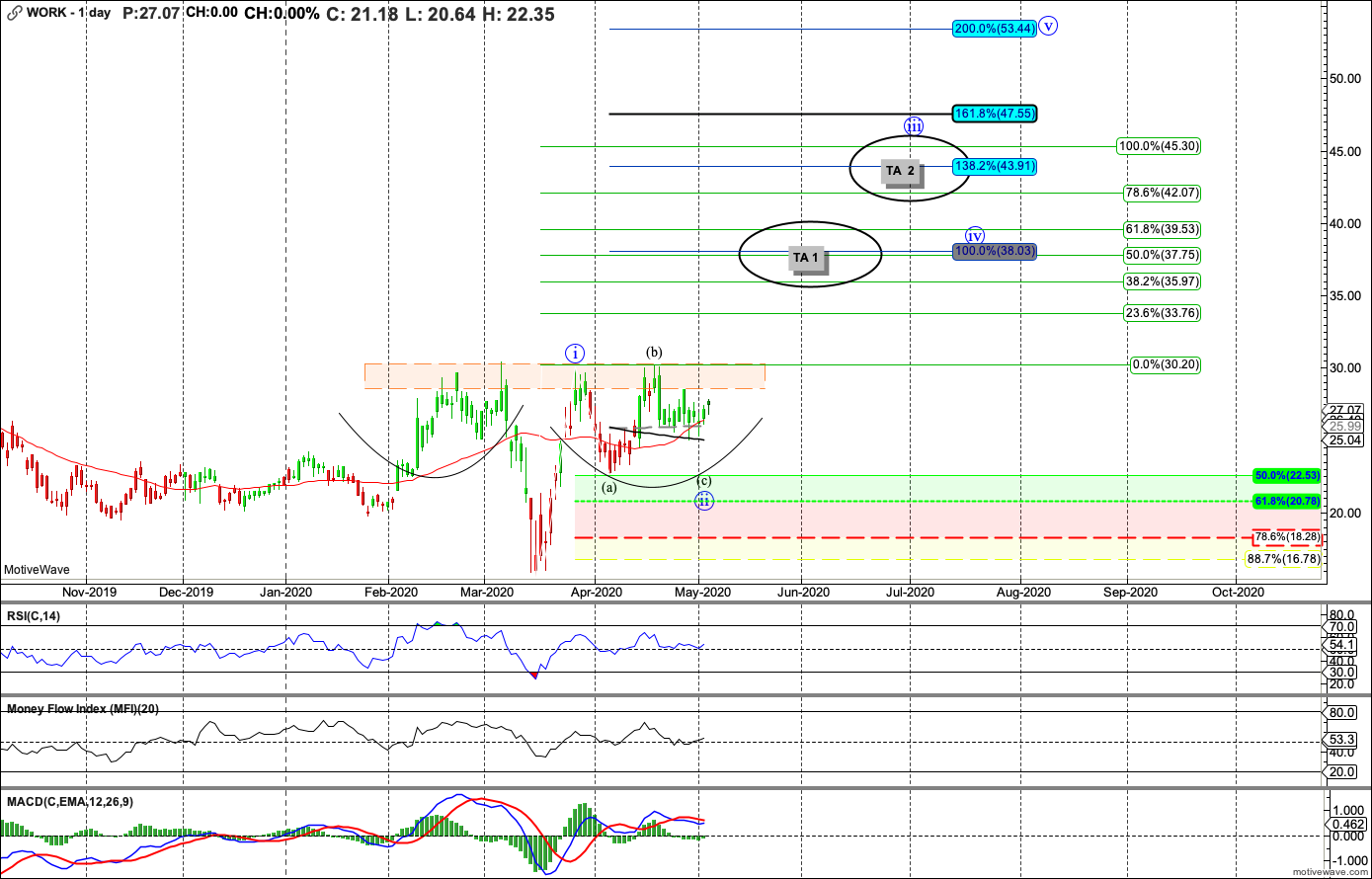Image resolution: width=1372 pixels, height=879 pixels.
Task: Select the circled wave ii marker
Action: 704,501
